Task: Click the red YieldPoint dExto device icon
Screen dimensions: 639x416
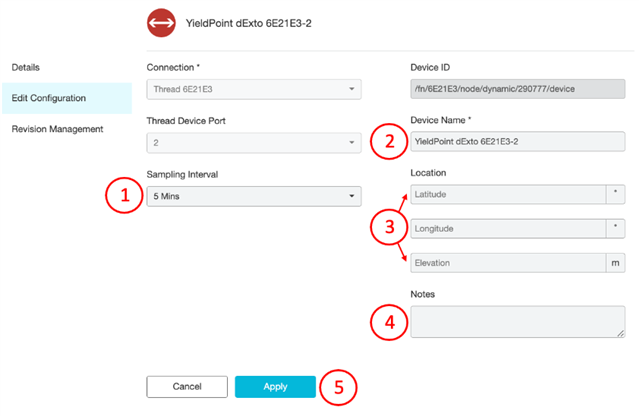Action: tap(161, 23)
